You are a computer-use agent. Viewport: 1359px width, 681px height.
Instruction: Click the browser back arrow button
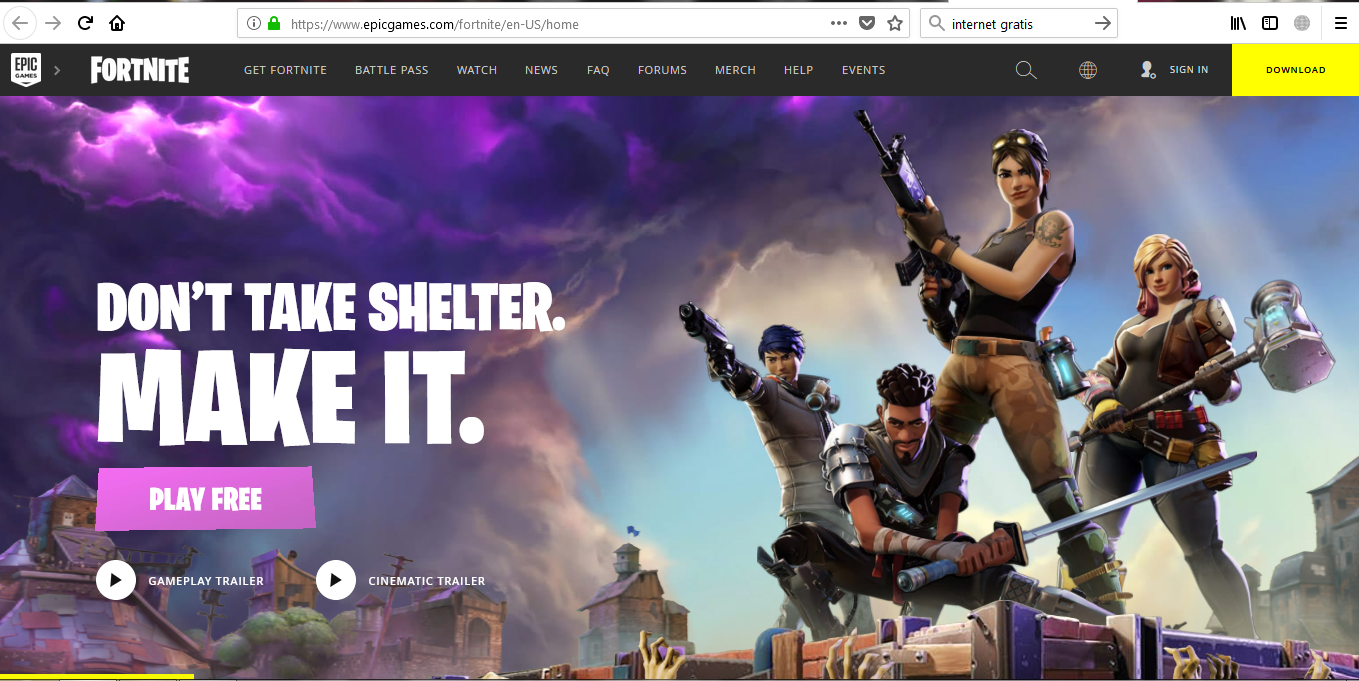[20, 23]
